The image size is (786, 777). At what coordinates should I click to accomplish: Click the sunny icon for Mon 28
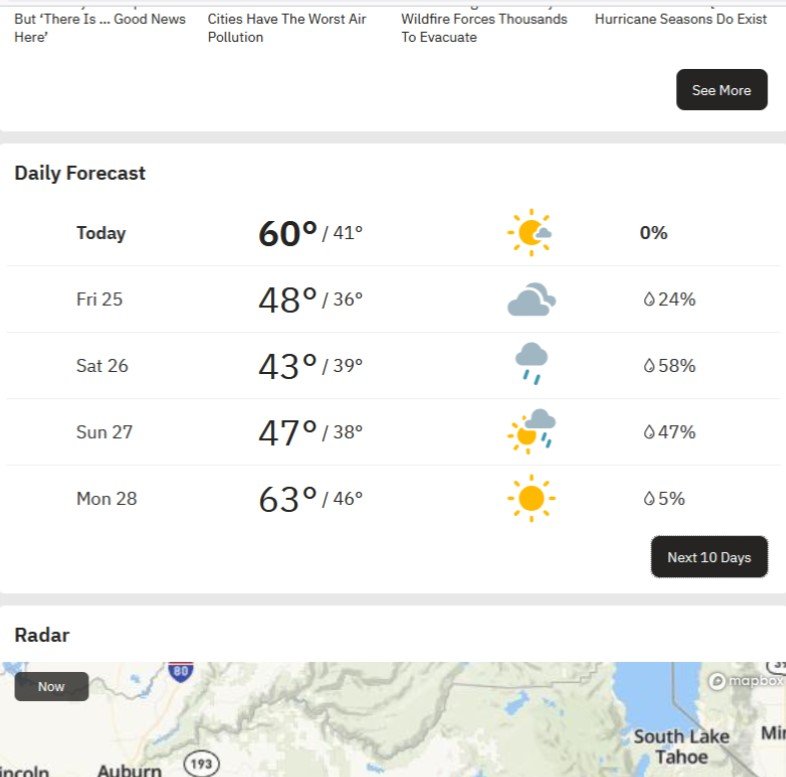point(530,497)
